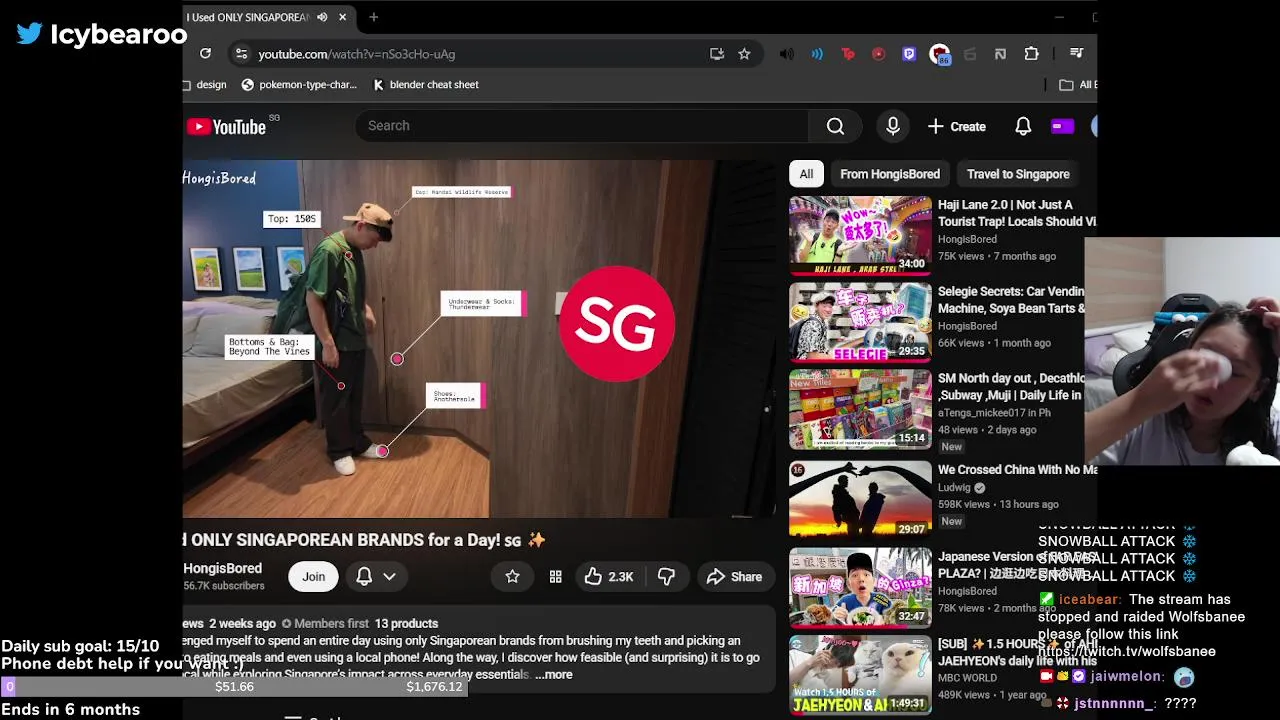
Task: Open the Haji Lane 2.0 video thumbnail
Action: coord(860,235)
